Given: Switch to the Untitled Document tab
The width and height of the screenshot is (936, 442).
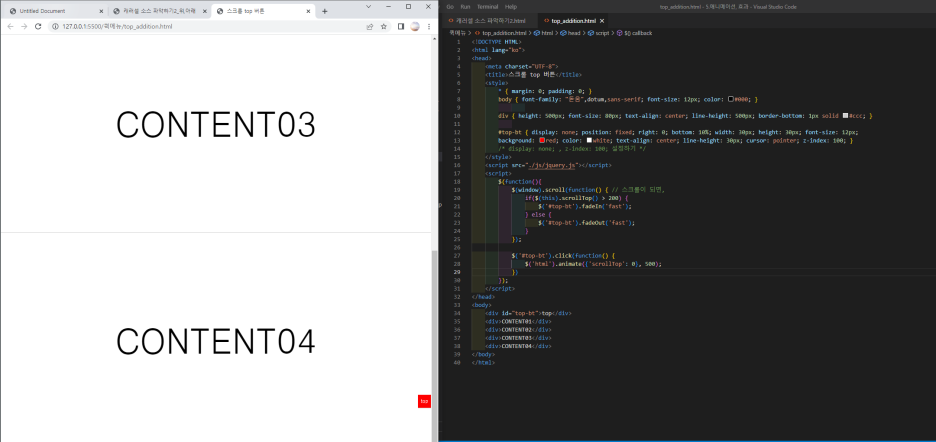Looking at the screenshot, I should 56,11.
